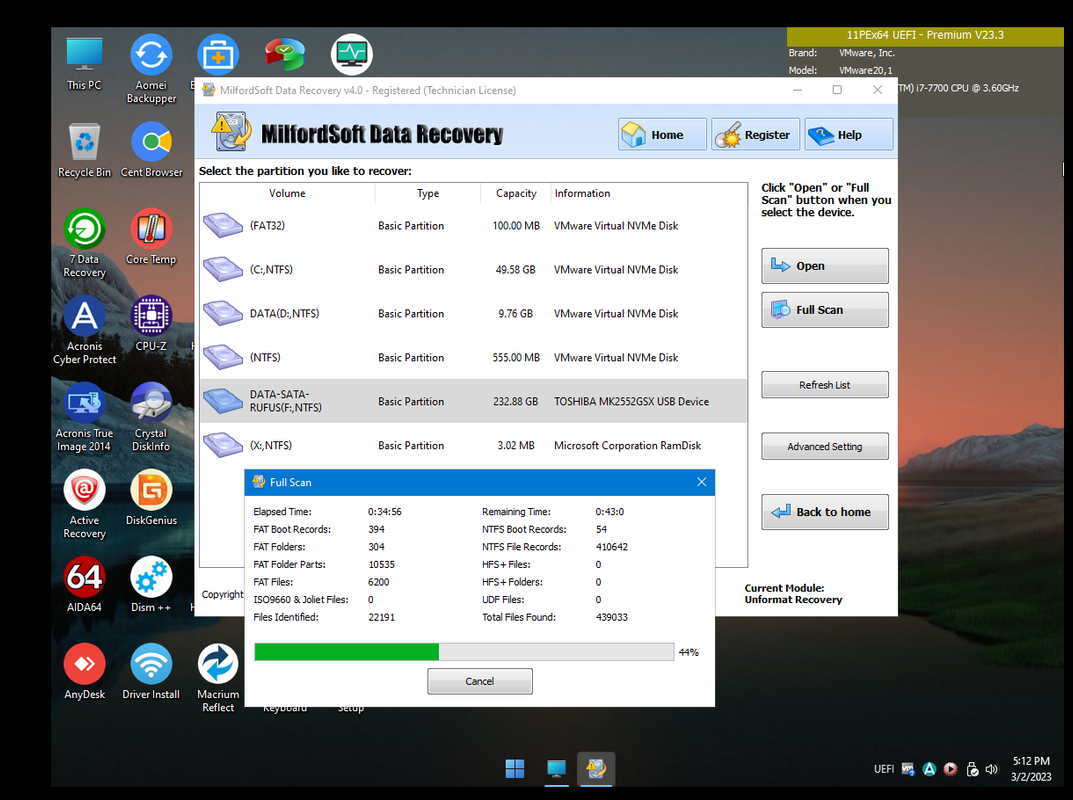Open Advanced Setting

[x=825, y=446]
